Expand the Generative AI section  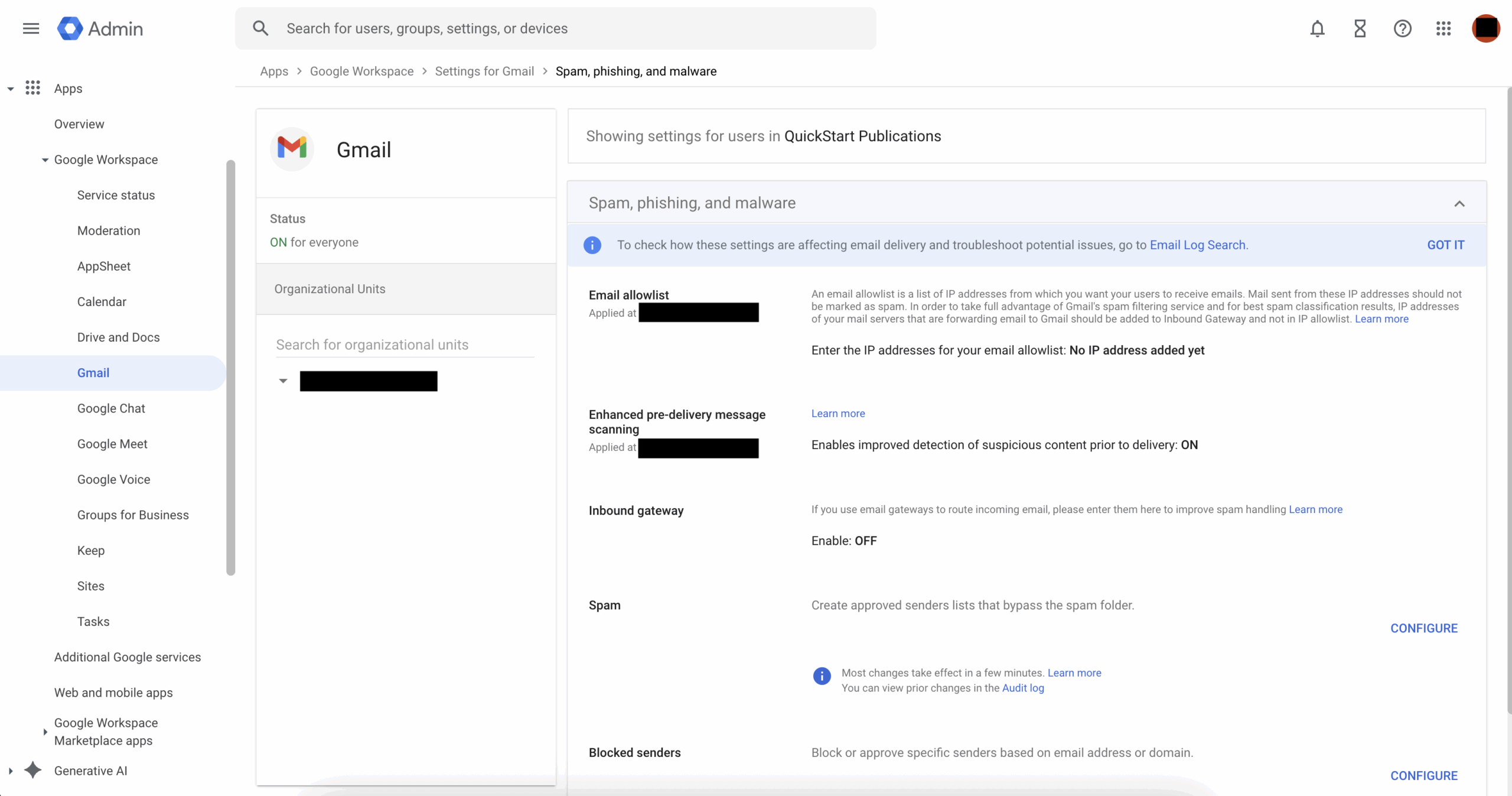pos(11,771)
